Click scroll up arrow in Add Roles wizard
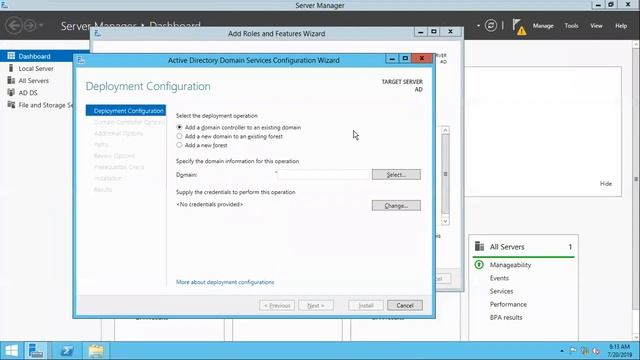Image resolution: width=640 pixels, height=360 pixels. 445,130
